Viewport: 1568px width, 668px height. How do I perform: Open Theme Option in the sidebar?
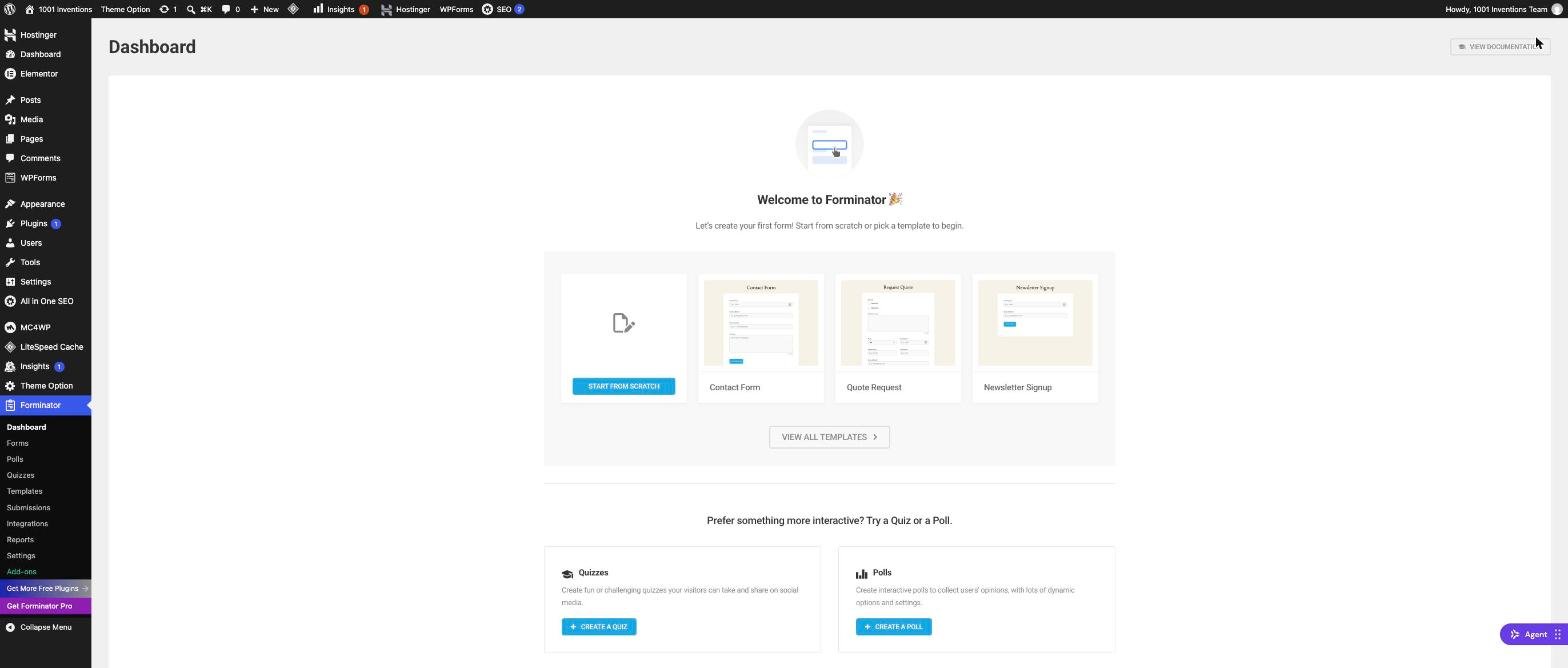tap(45, 386)
